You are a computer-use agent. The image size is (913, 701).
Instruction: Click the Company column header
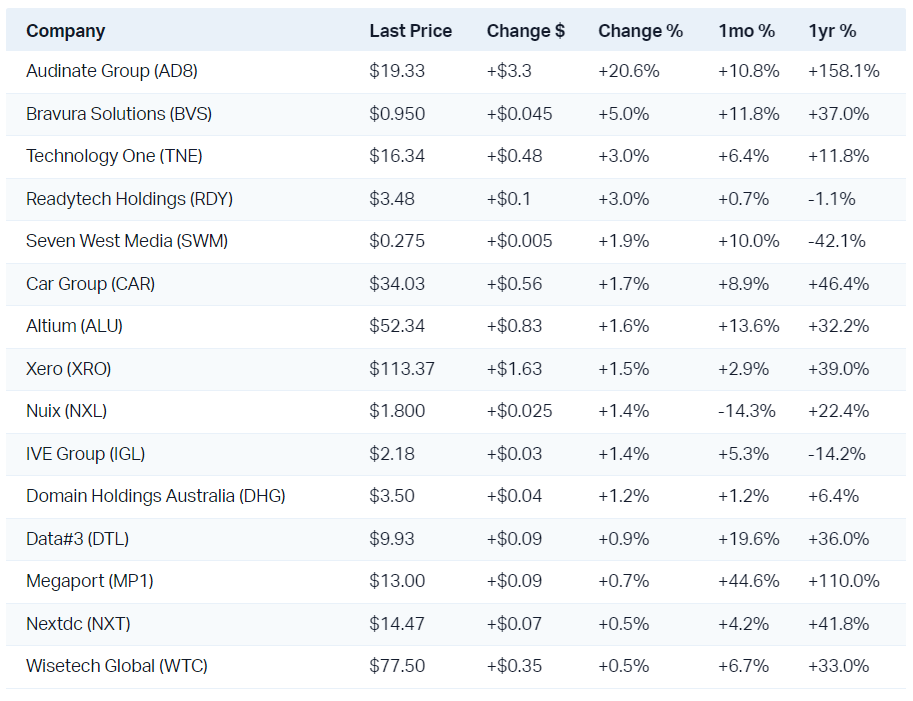click(65, 31)
